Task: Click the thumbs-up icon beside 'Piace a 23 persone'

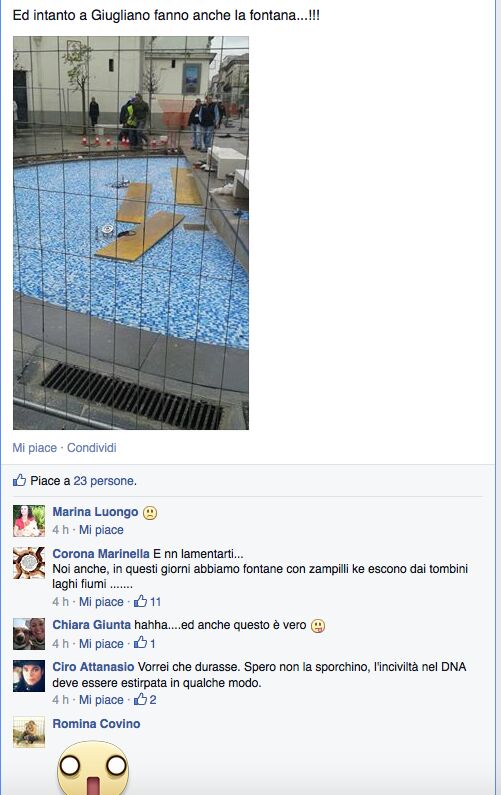Action: coord(19,480)
